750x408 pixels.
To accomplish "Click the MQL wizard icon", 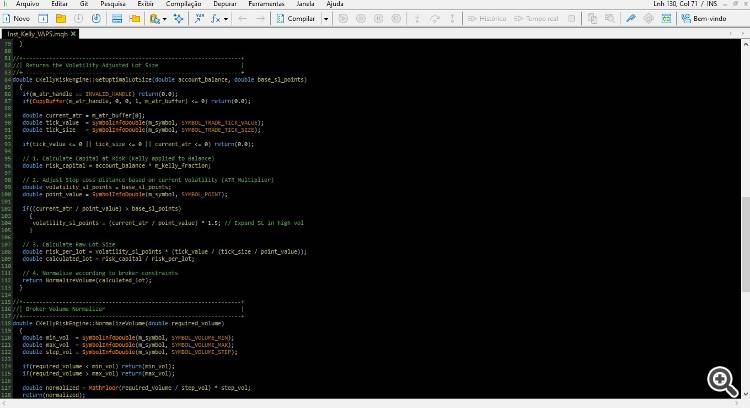I will click(x=154, y=19).
